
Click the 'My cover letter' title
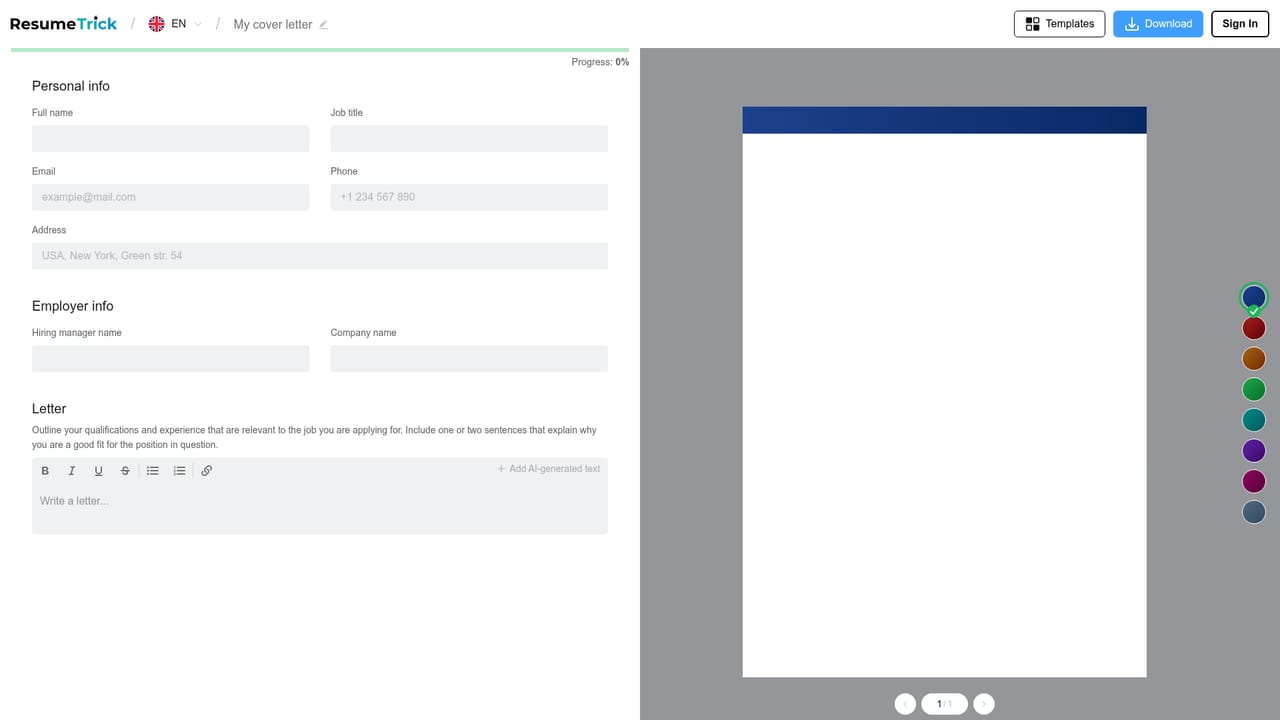[x=273, y=25]
